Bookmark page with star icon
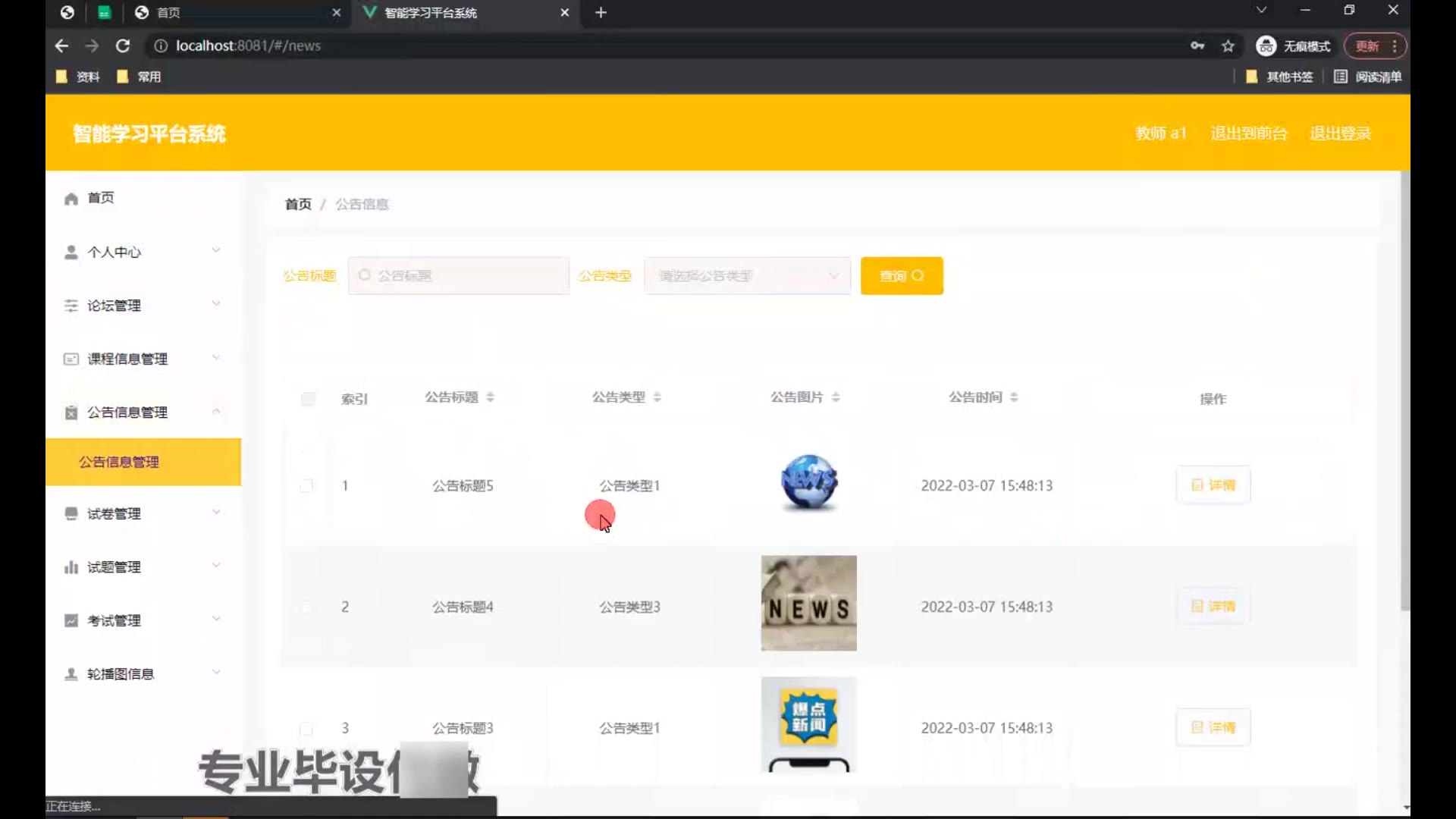This screenshot has width=1456, height=819. (1228, 46)
